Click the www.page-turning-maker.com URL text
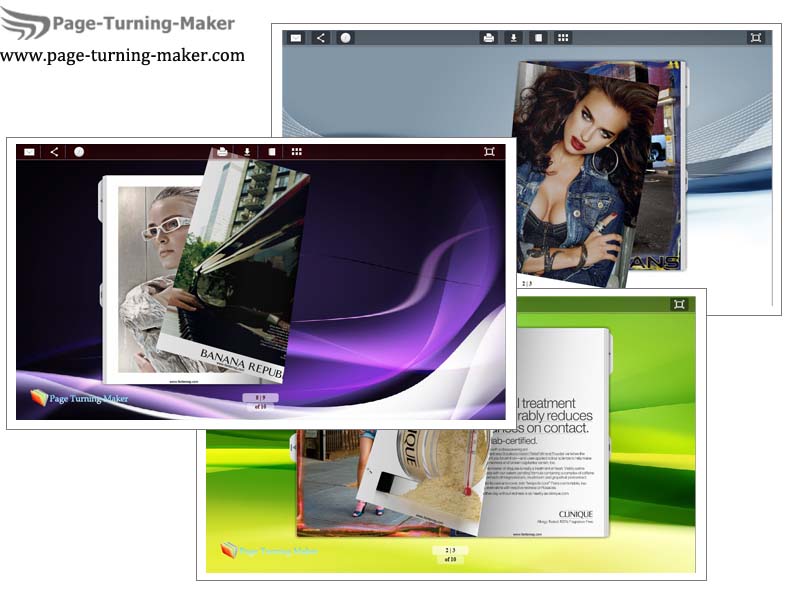The height and width of the screenshot is (600, 800). (x=122, y=55)
